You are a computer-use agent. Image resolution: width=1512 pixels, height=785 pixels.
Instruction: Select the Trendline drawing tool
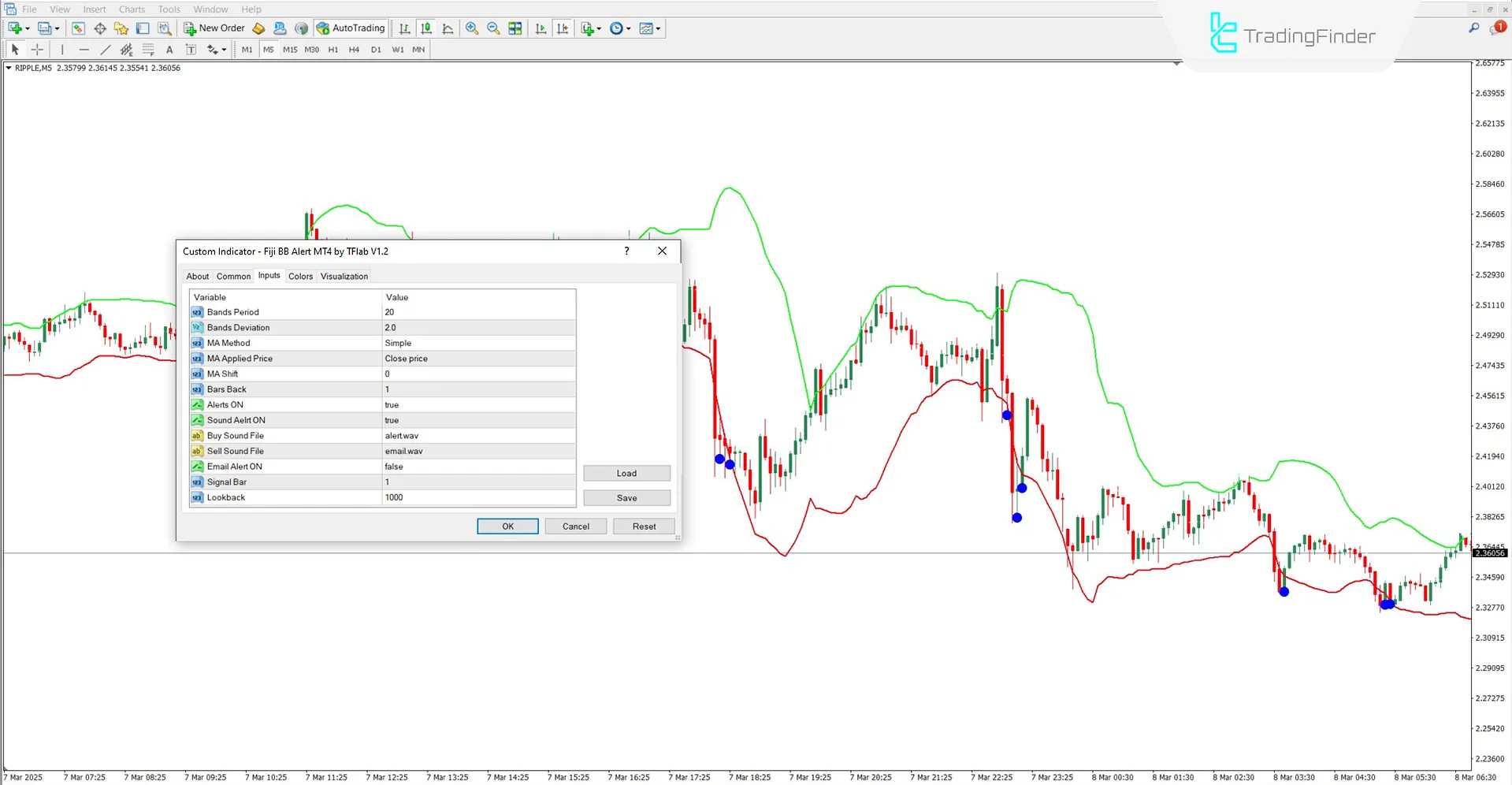(x=105, y=49)
